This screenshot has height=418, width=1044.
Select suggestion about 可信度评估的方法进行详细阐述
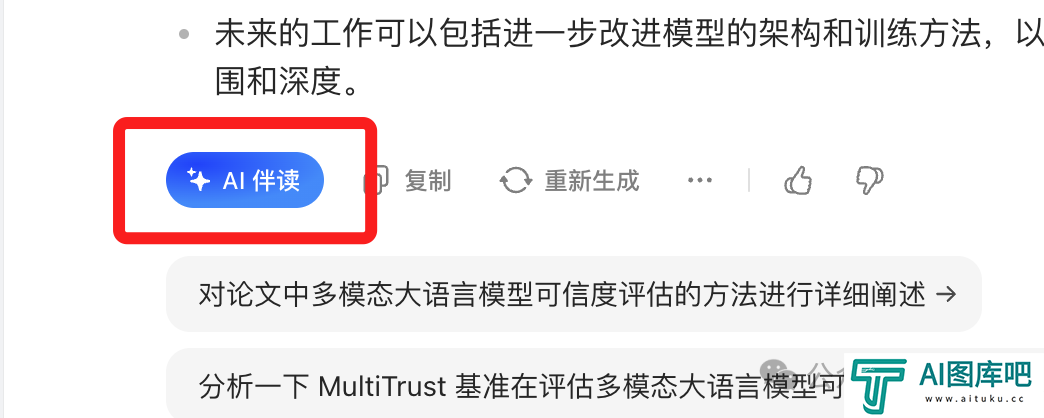pyautogui.click(x=573, y=294)
